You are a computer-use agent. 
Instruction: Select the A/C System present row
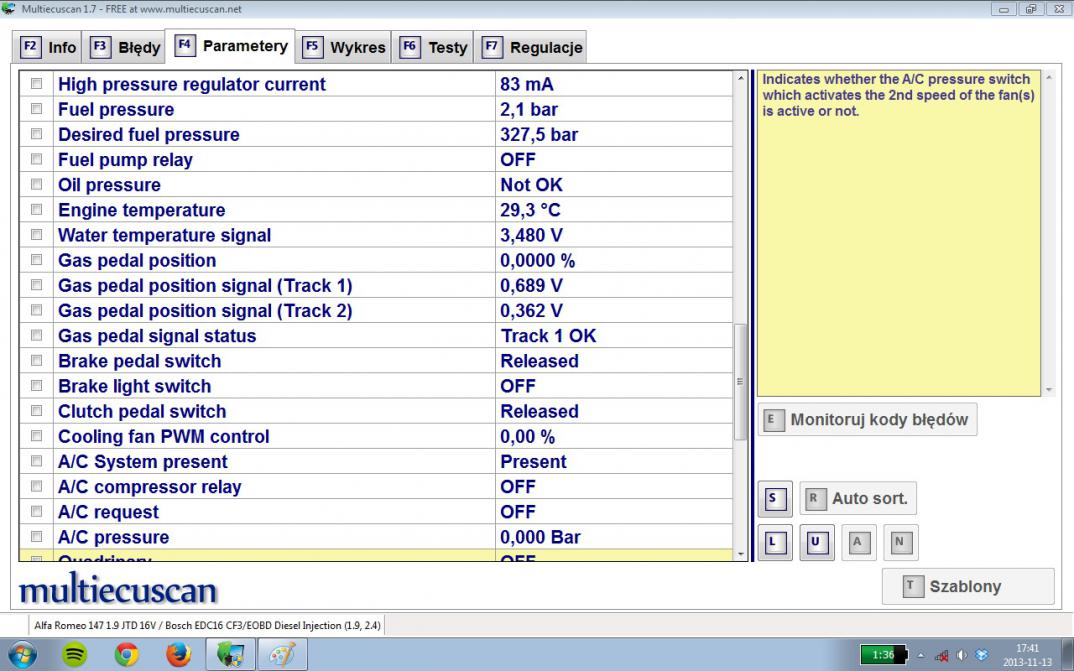click(376, 461)
